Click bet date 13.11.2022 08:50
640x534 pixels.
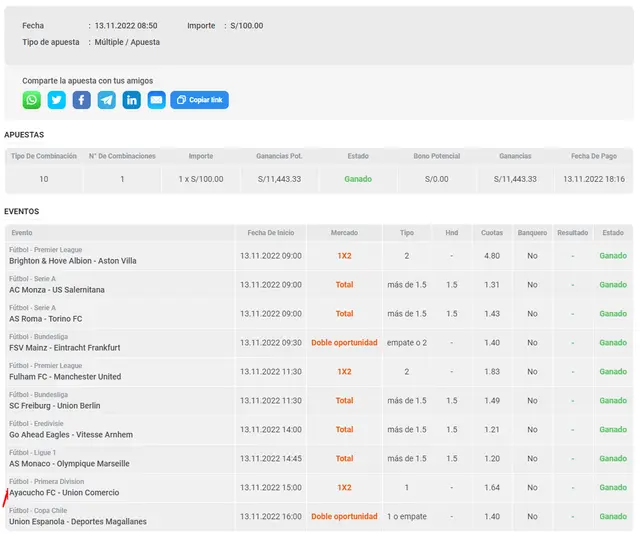(126, 26)
